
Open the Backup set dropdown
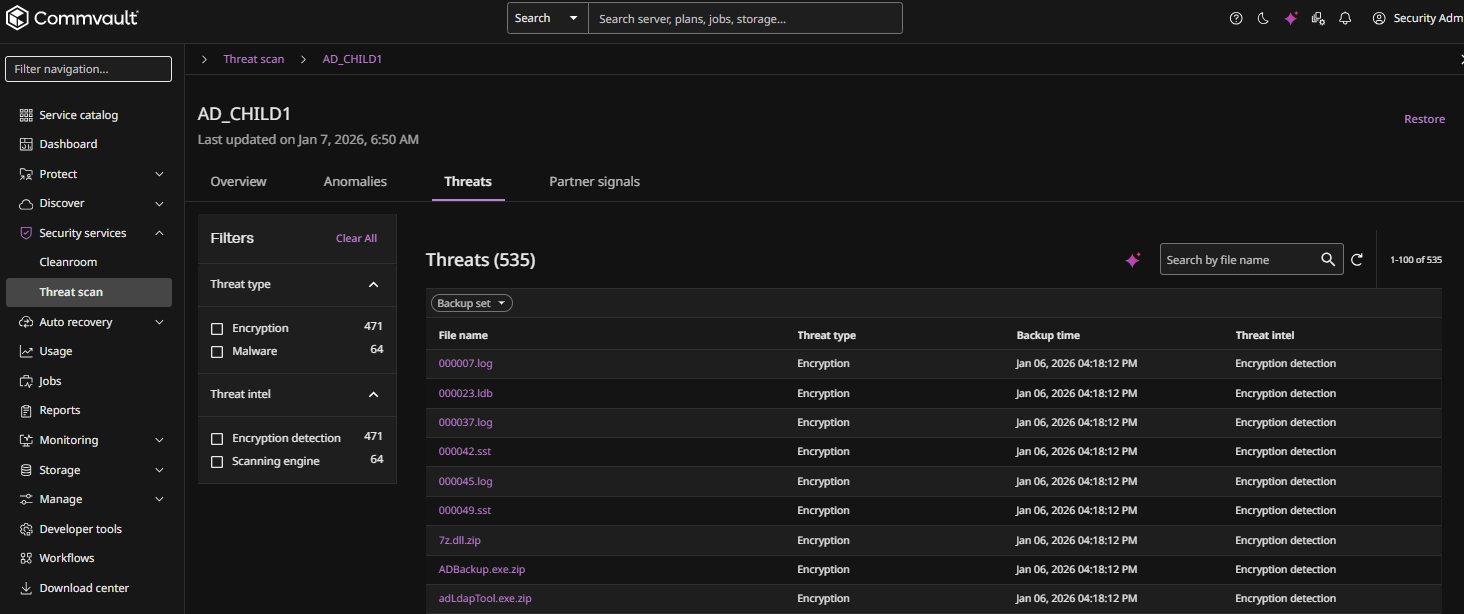[x=472, y=303]
